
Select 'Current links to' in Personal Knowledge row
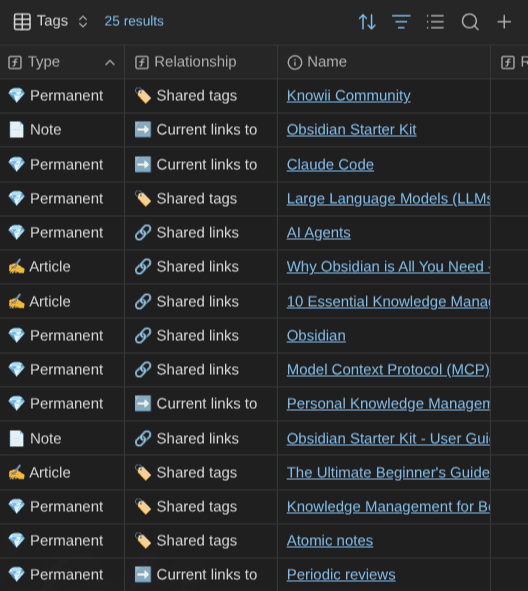point(207,404)
